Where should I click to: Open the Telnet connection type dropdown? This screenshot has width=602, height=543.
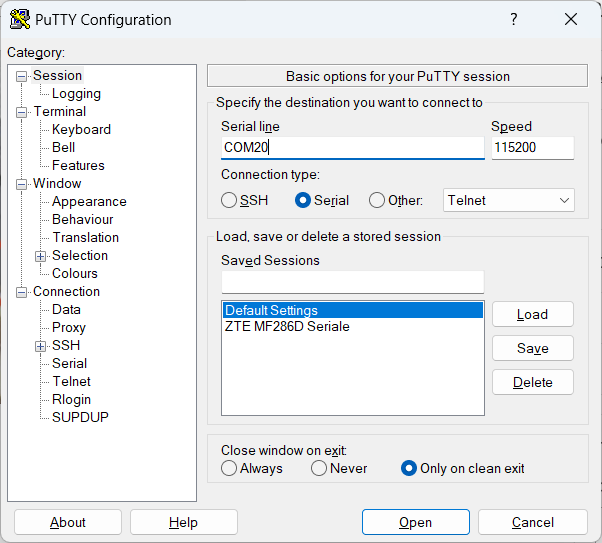[x=509, y=200]
